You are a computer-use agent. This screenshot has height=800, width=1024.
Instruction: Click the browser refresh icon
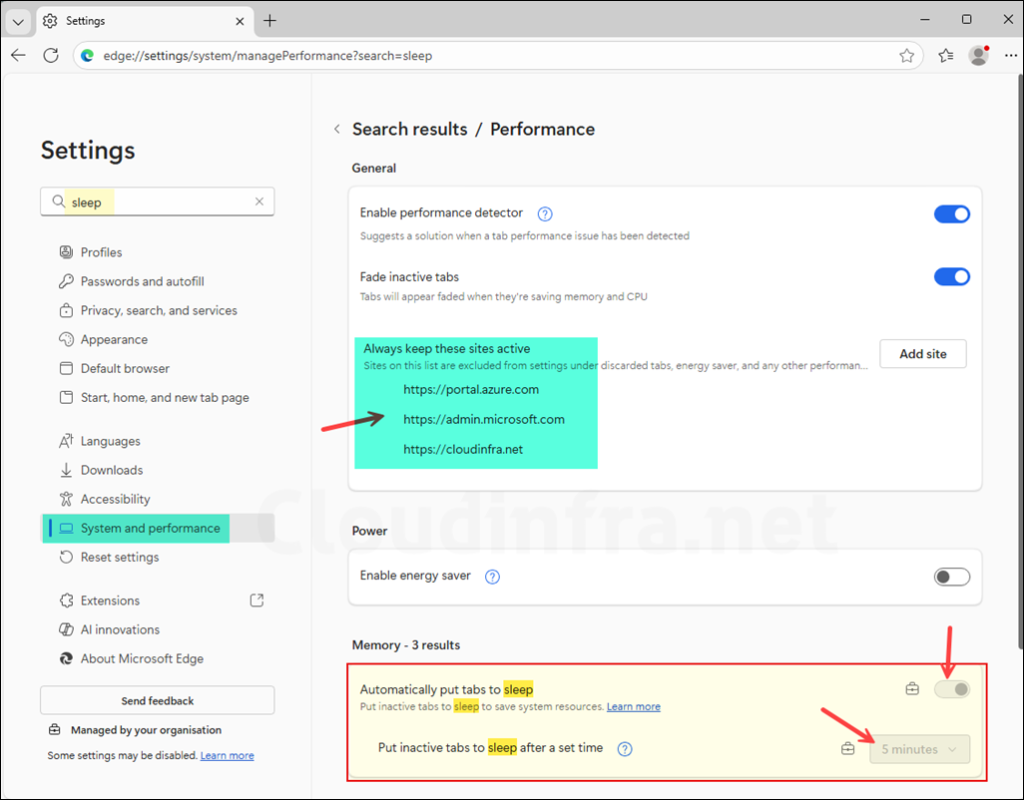click(51, 56)
